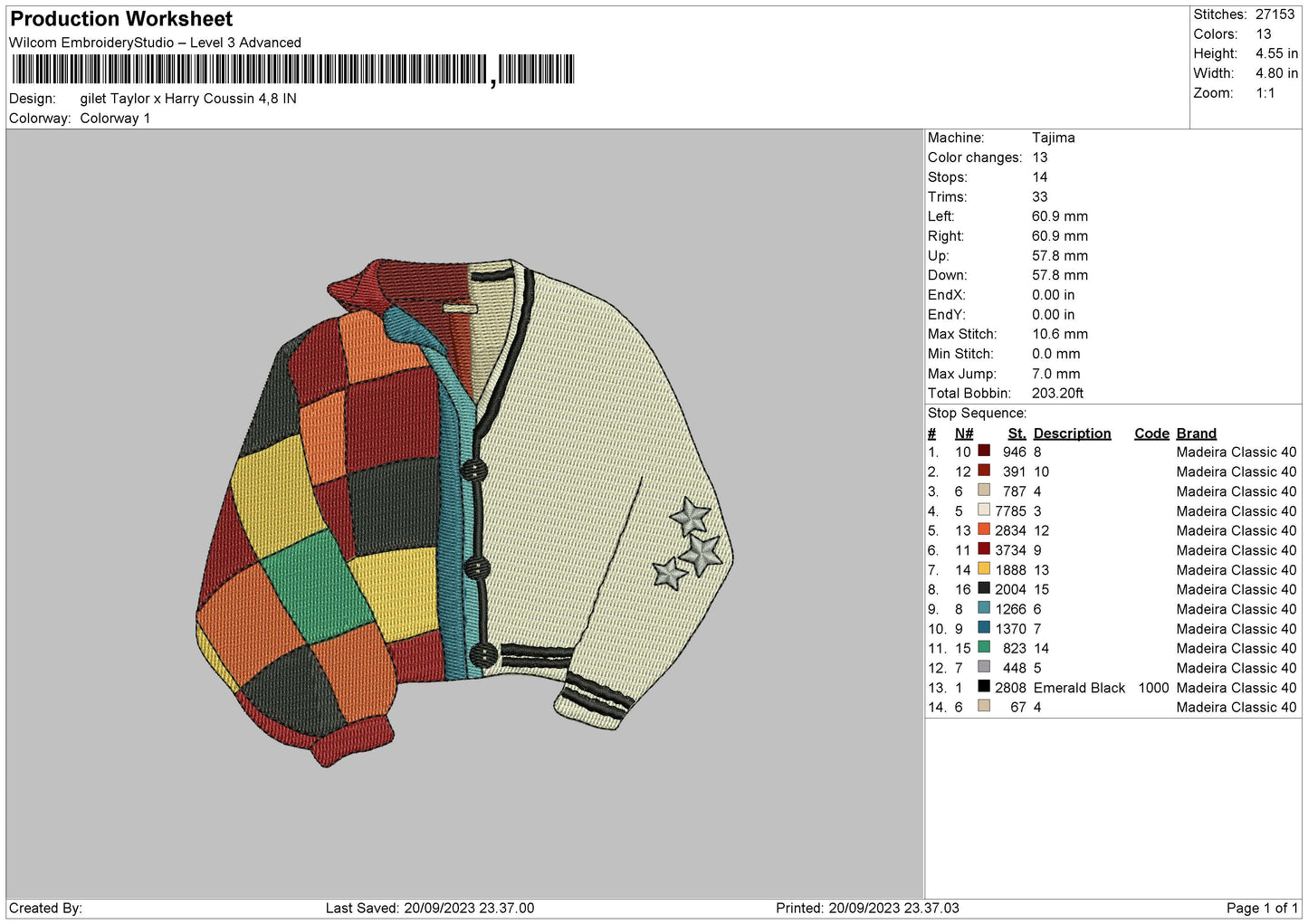The height and width of the screenshot is (924, 1308).
Task: Click the black swatch in stop 13
Action: [x=984, y=686]
